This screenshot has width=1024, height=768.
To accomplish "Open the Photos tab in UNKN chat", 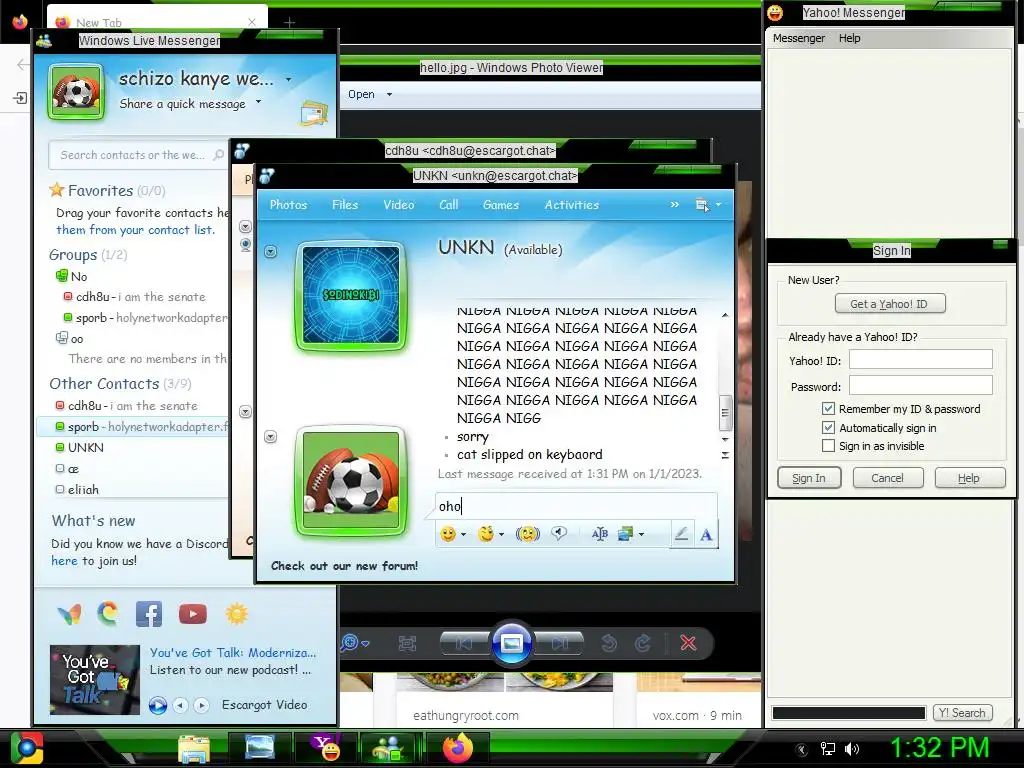I will point(288,204).
